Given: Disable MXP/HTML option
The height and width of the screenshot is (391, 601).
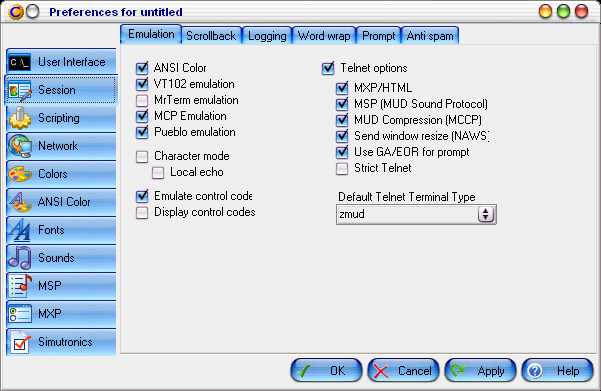Looking at the screenshot, I should point(342,88).
